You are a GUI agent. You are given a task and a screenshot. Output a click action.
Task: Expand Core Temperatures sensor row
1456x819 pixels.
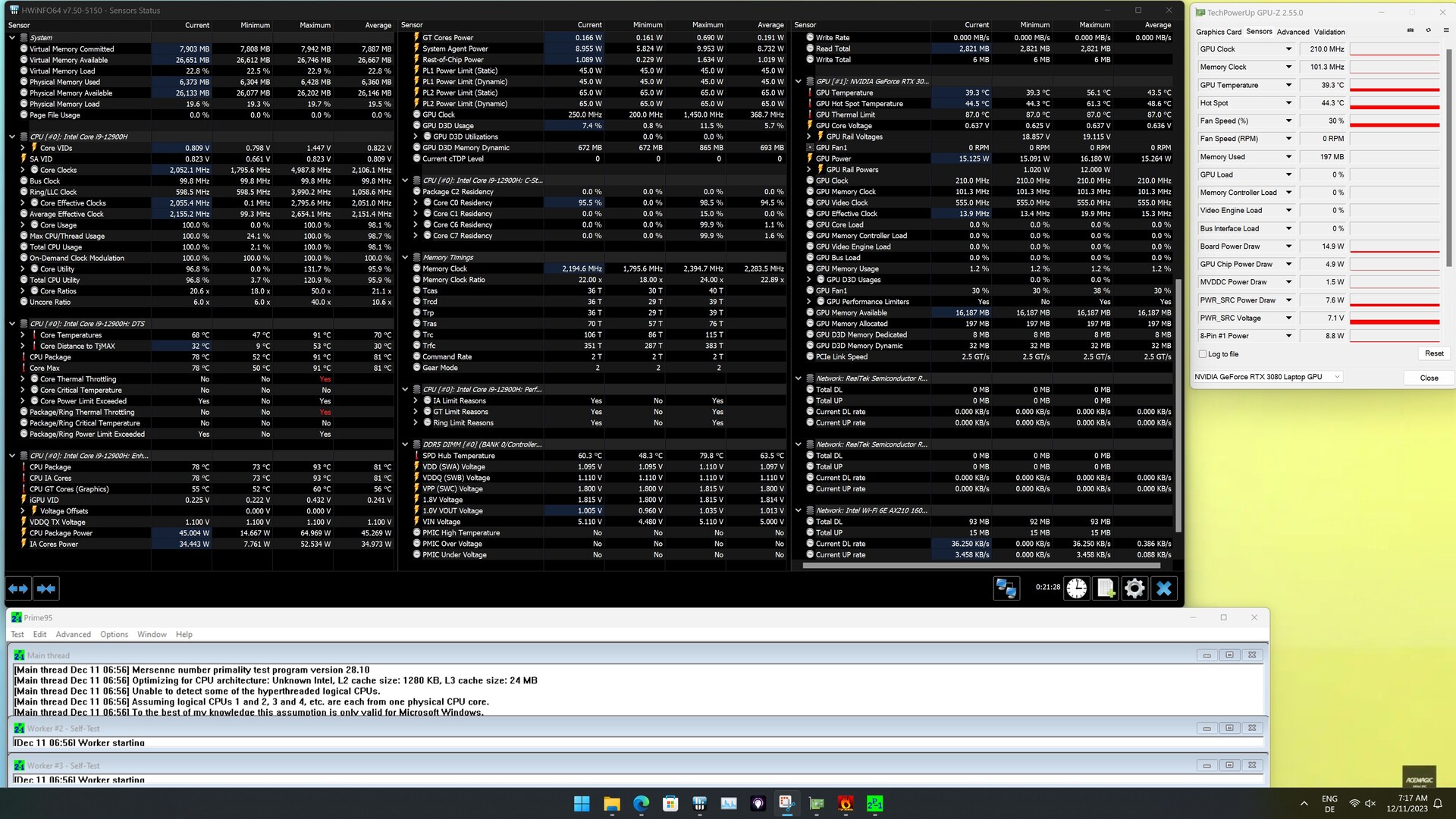click(23, 335)
